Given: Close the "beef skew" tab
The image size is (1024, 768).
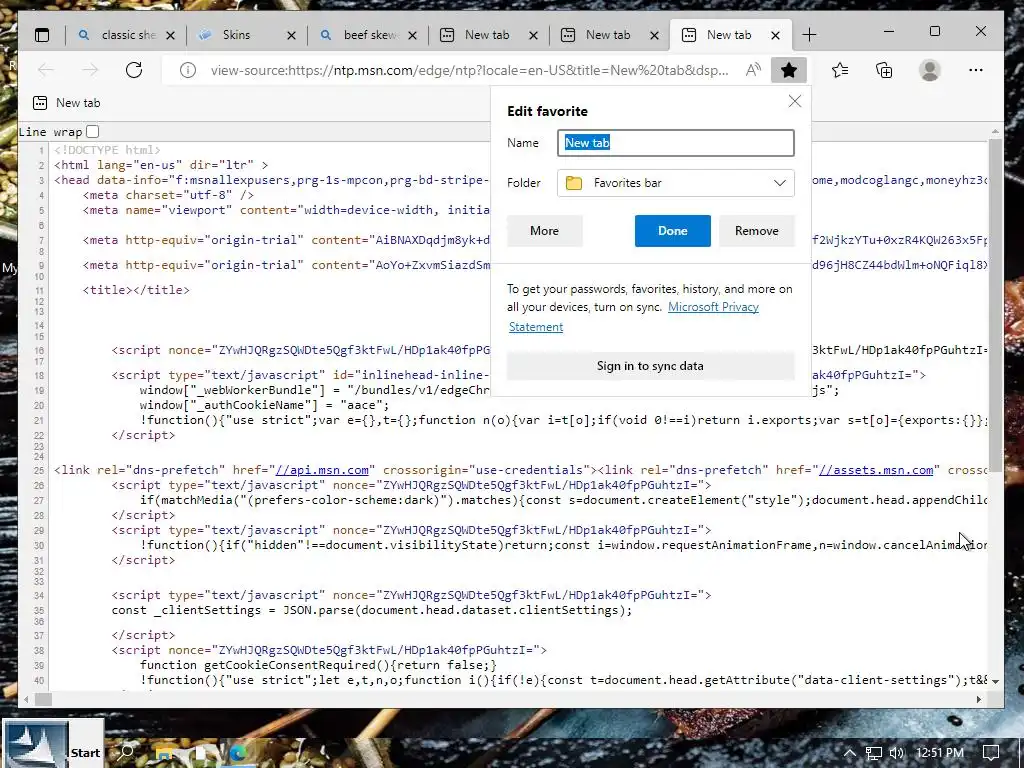Looking at the screenshot, I should point(412,36).
